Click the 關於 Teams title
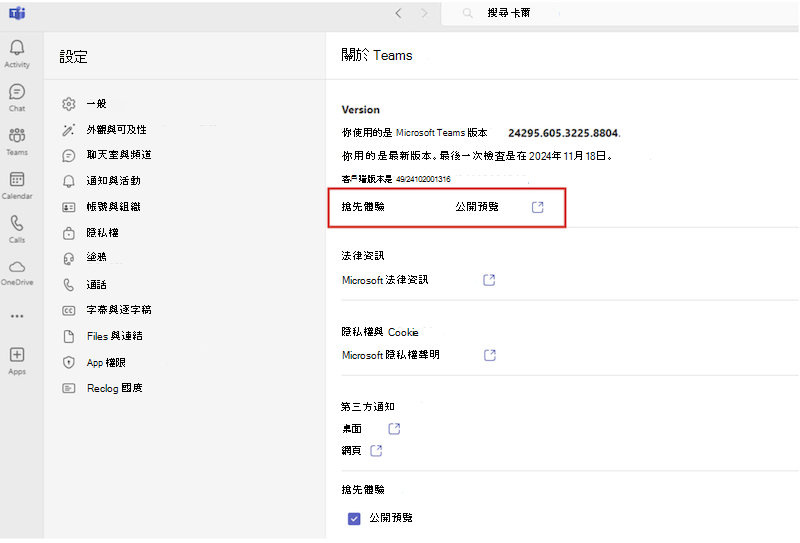 (x=377, y=55)
